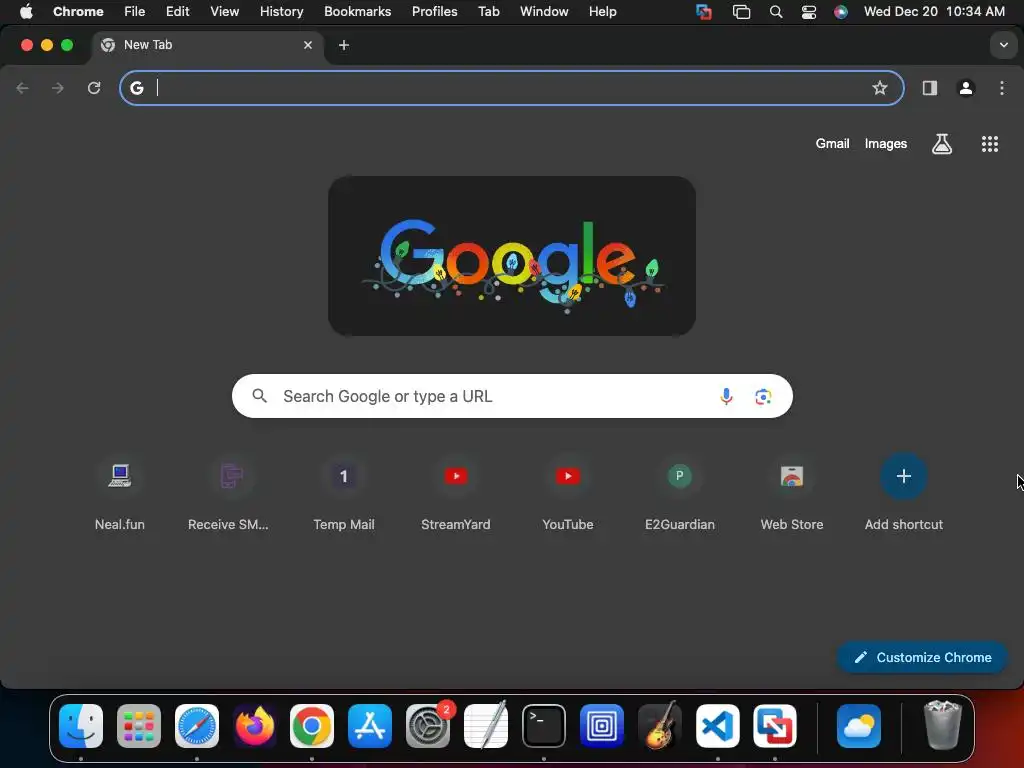The height and width of the screenshot is (768, 1024).
Task: Open the View menu
Action: click(225, 11)
